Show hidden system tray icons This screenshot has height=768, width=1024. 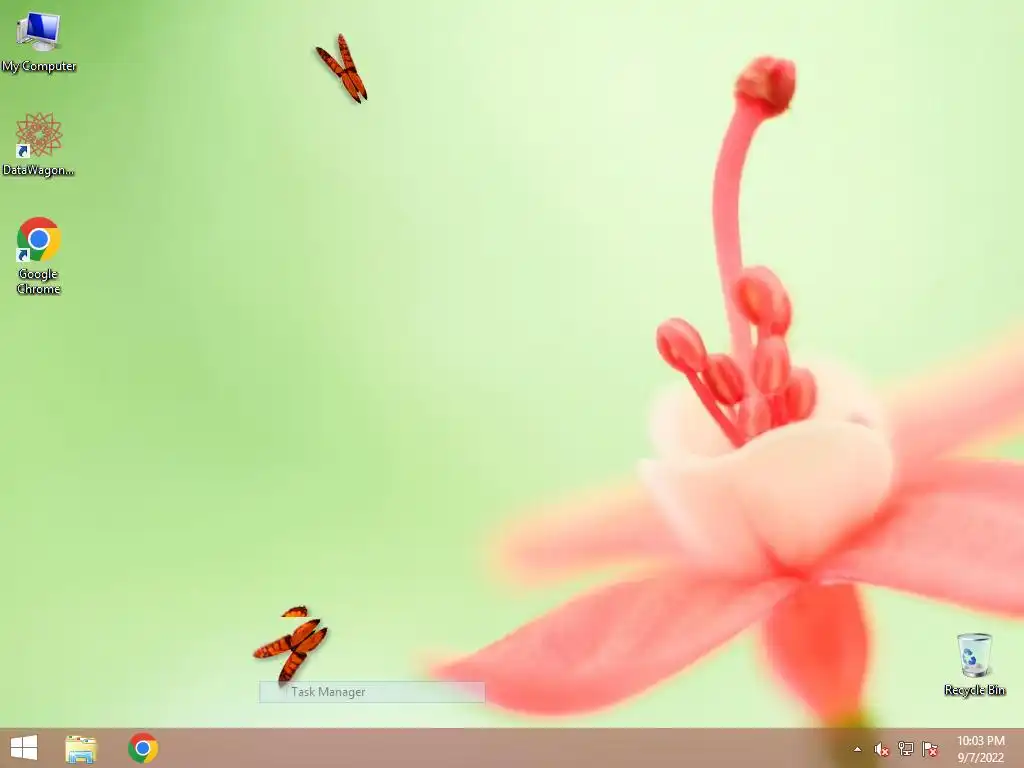pos(857,749)
